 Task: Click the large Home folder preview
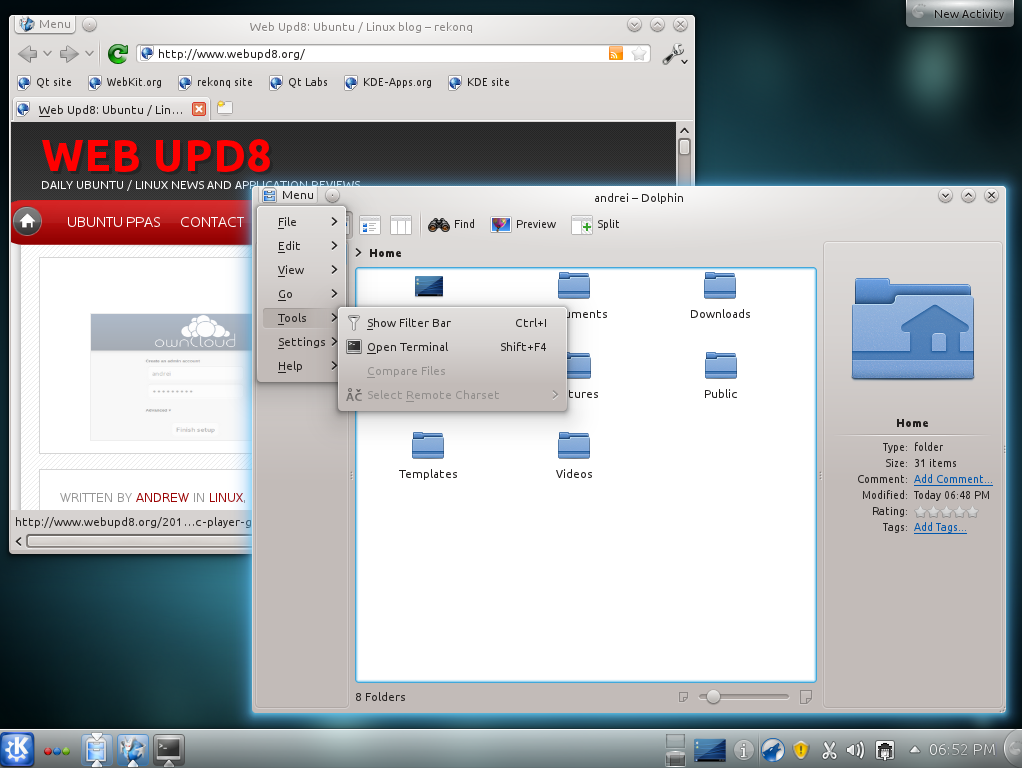912,329
